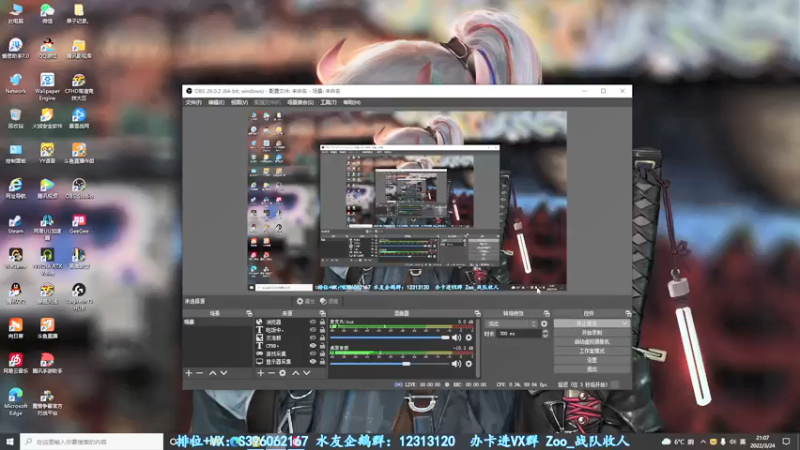Enable 工作室模式 studio mode
The height and width of the screenshot is (450, 800).
(x=591, y=351)
